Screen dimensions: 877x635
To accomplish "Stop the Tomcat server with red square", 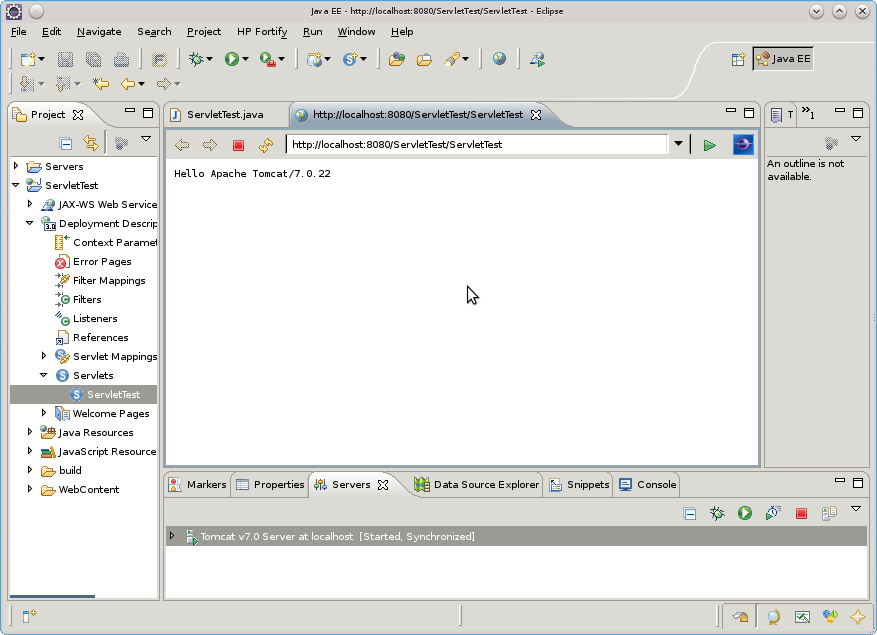I will [801, 514].
